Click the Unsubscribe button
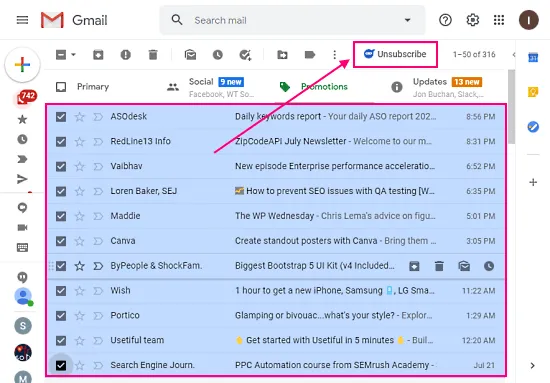Image resolution: width=550 pixels, height=383 pixels. [395, 54]
